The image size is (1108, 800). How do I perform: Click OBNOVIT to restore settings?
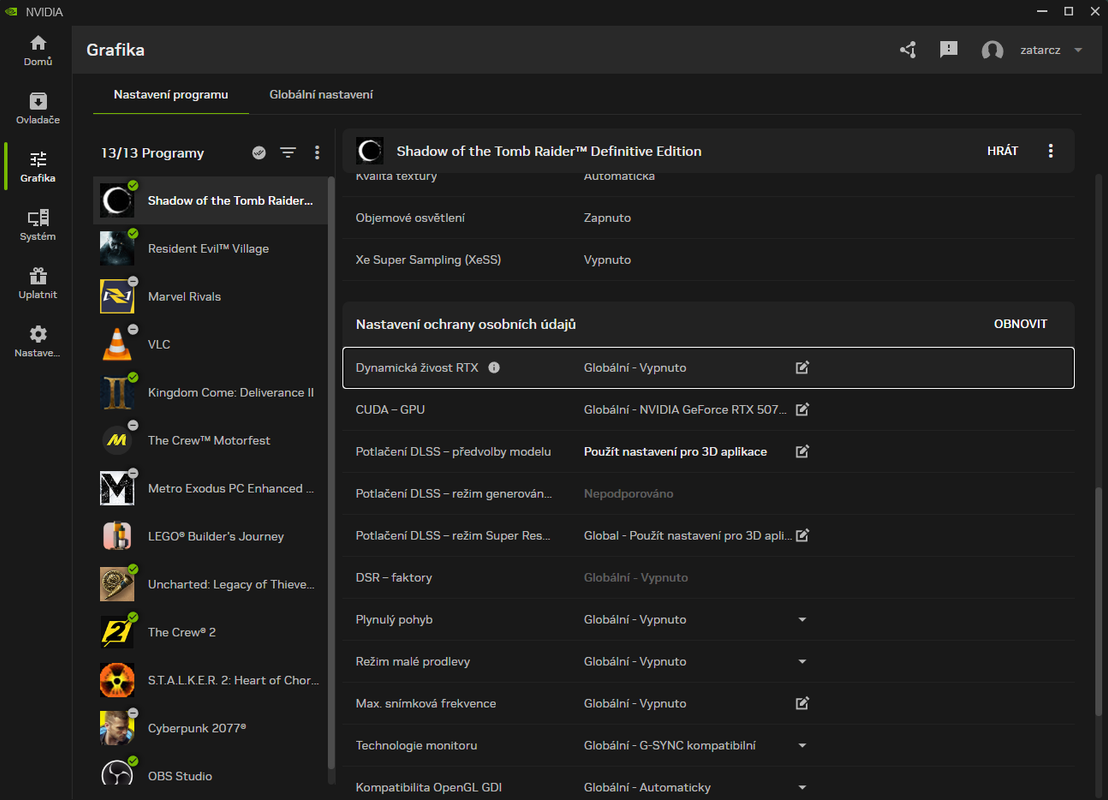pyautogui.click(x=1020, y=324)
